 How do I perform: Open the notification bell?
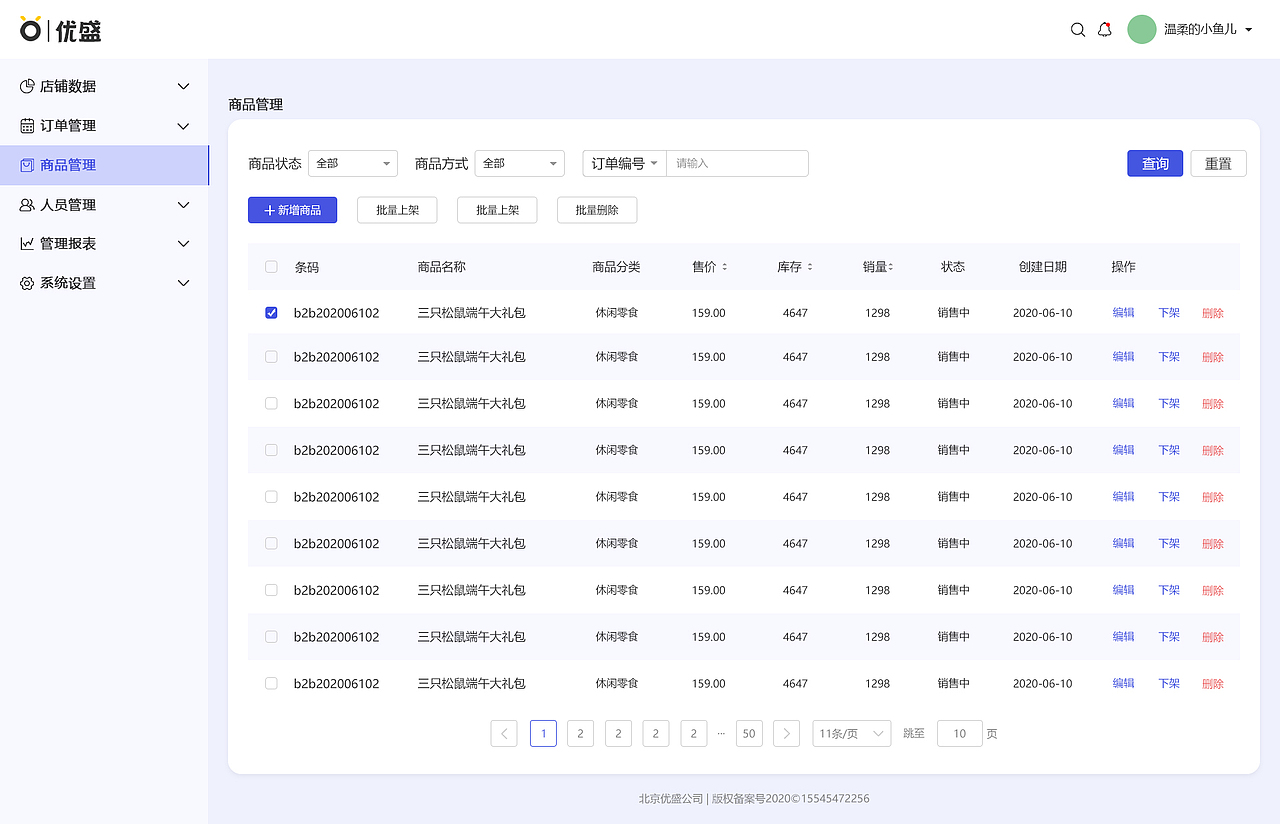pos(1104,29)
